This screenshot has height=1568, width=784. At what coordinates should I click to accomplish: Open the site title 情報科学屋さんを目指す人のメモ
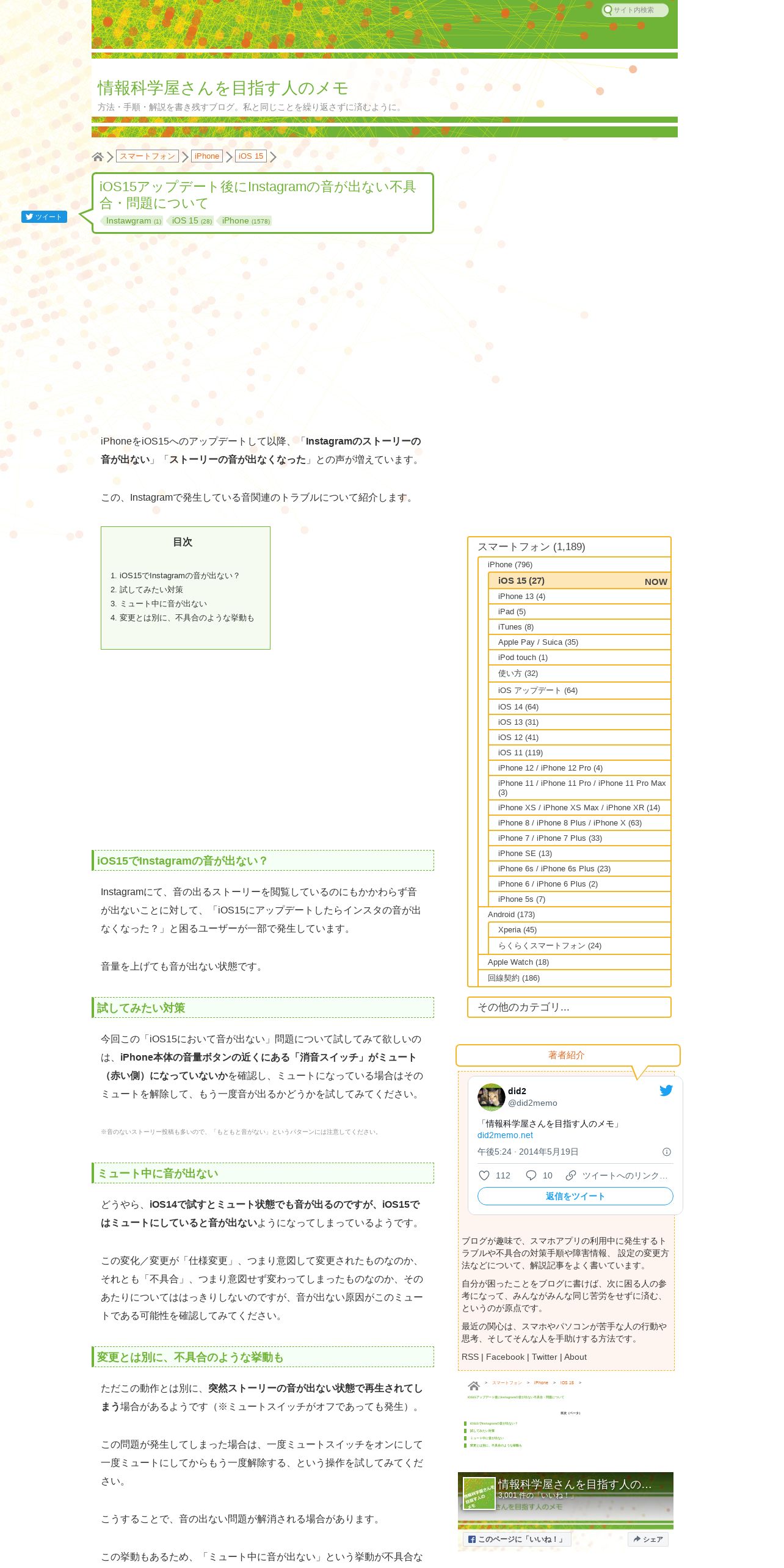coord(223,88)
